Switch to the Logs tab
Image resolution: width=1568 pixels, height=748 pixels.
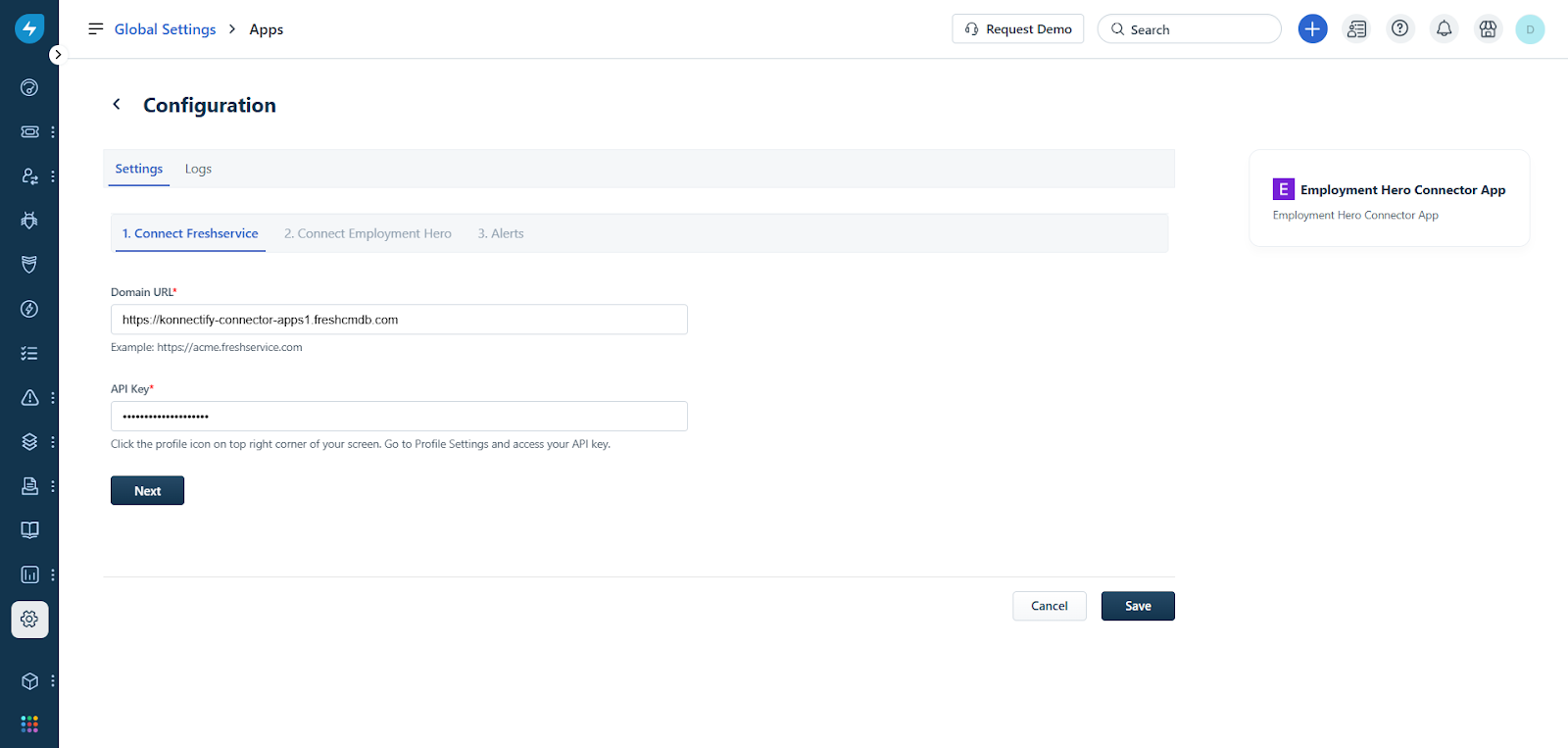click(x=198, y=169)
